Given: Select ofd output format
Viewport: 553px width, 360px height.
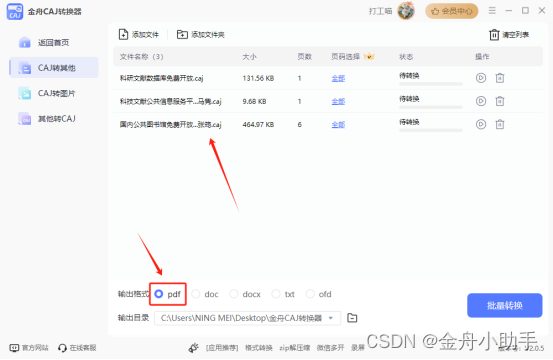Looking at the screenshot, I should tap(310, 294).
